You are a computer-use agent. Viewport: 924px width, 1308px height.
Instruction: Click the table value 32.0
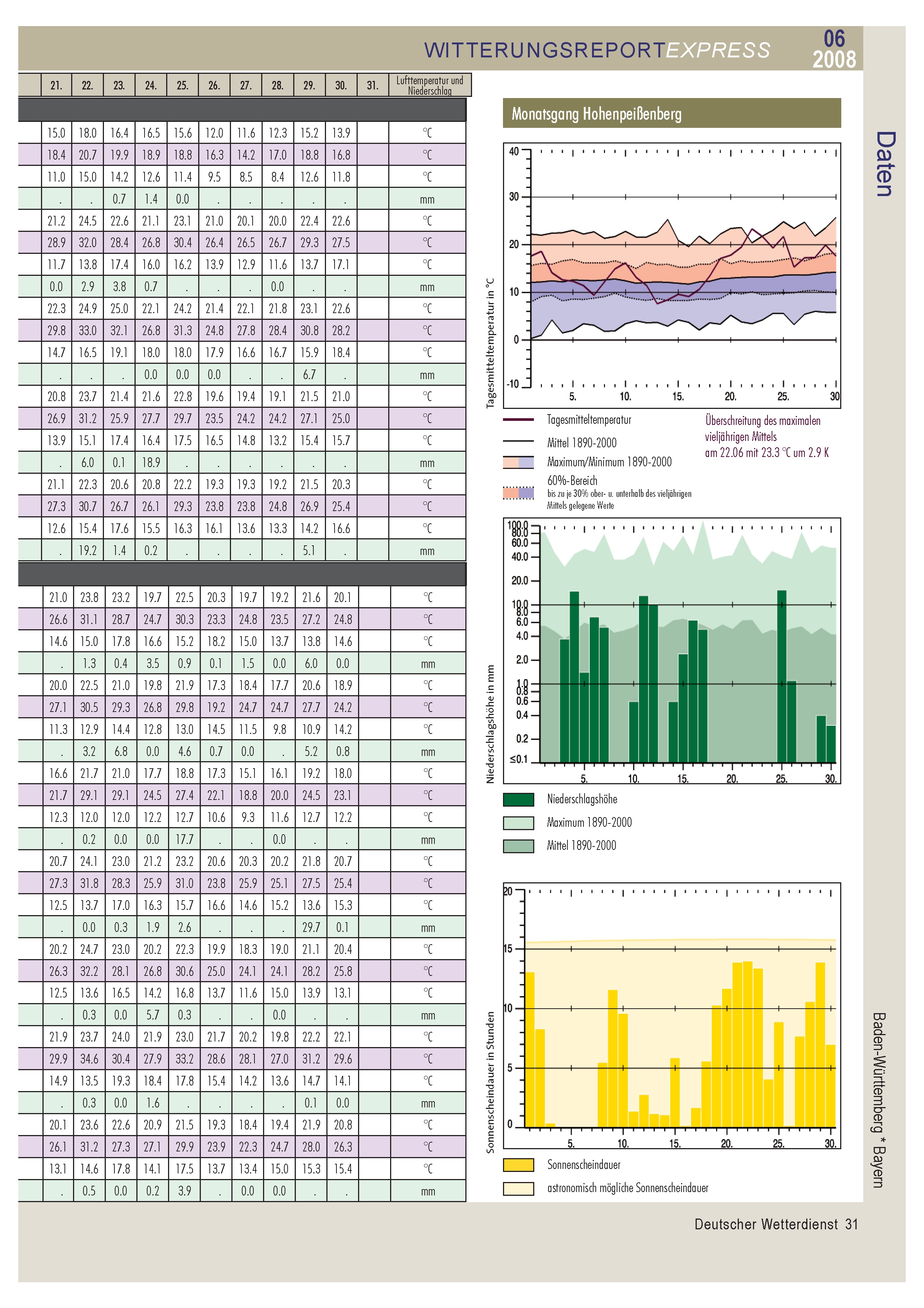pyautogui.click(x=88, y=243)
